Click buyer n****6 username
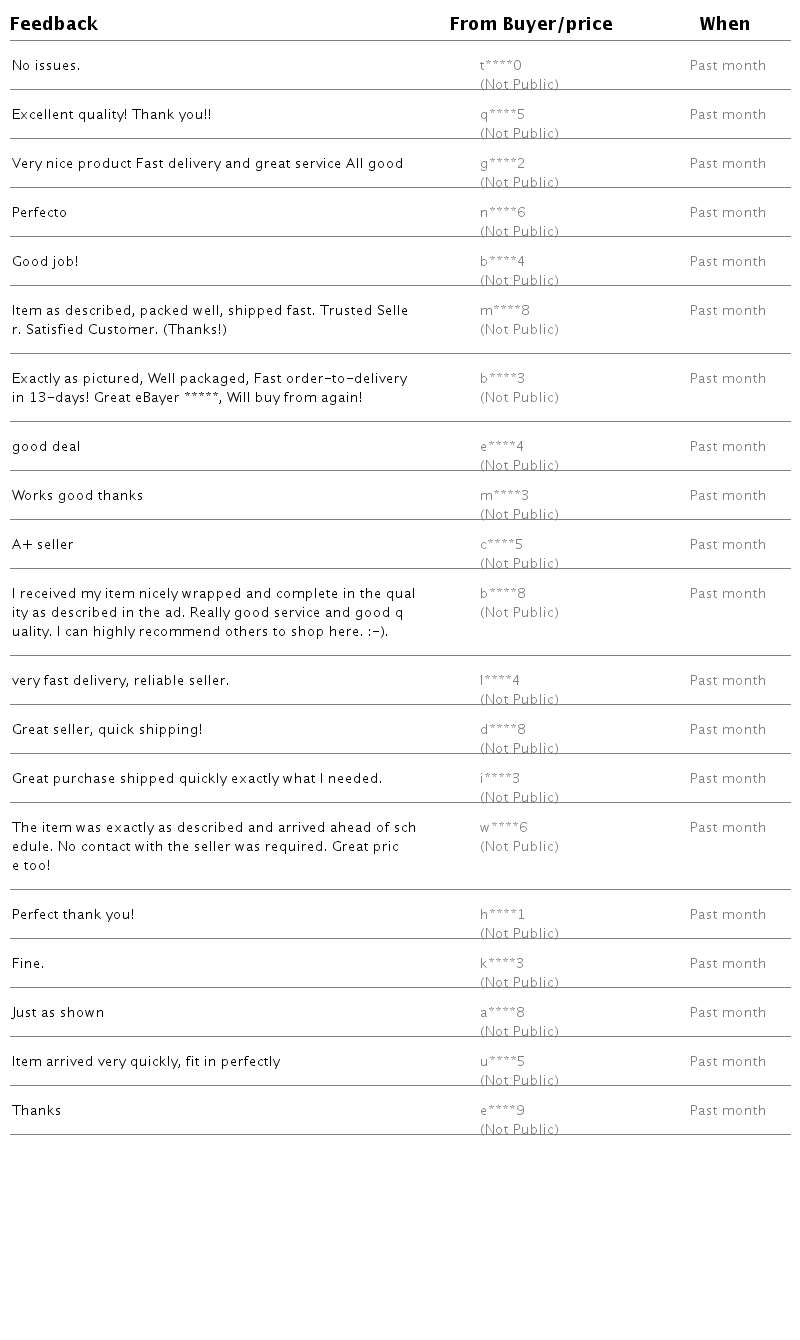Viewport: 800px width, 1340px height. [x=502, y=213]
